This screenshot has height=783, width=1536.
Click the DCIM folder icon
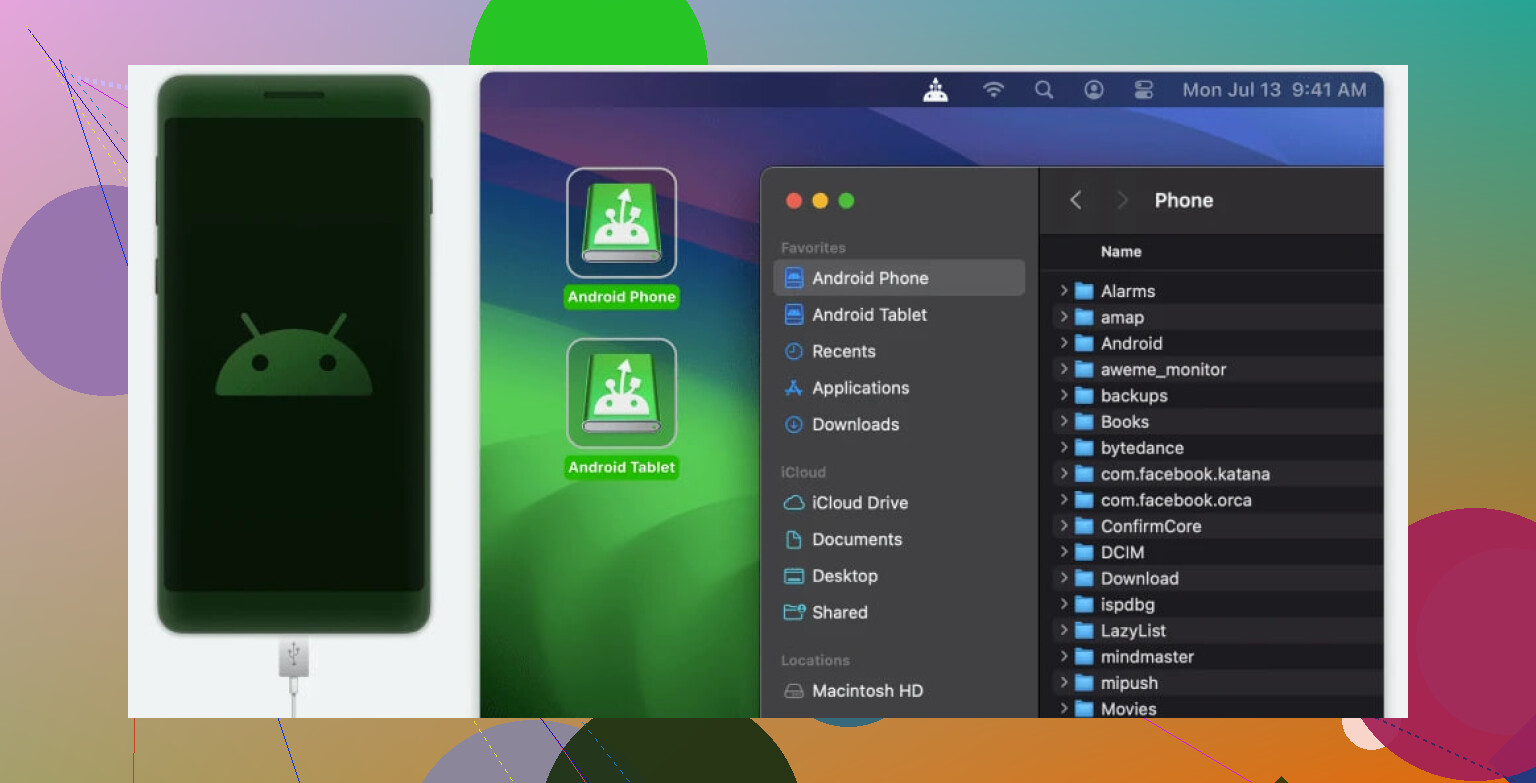tap(1084, 552)
